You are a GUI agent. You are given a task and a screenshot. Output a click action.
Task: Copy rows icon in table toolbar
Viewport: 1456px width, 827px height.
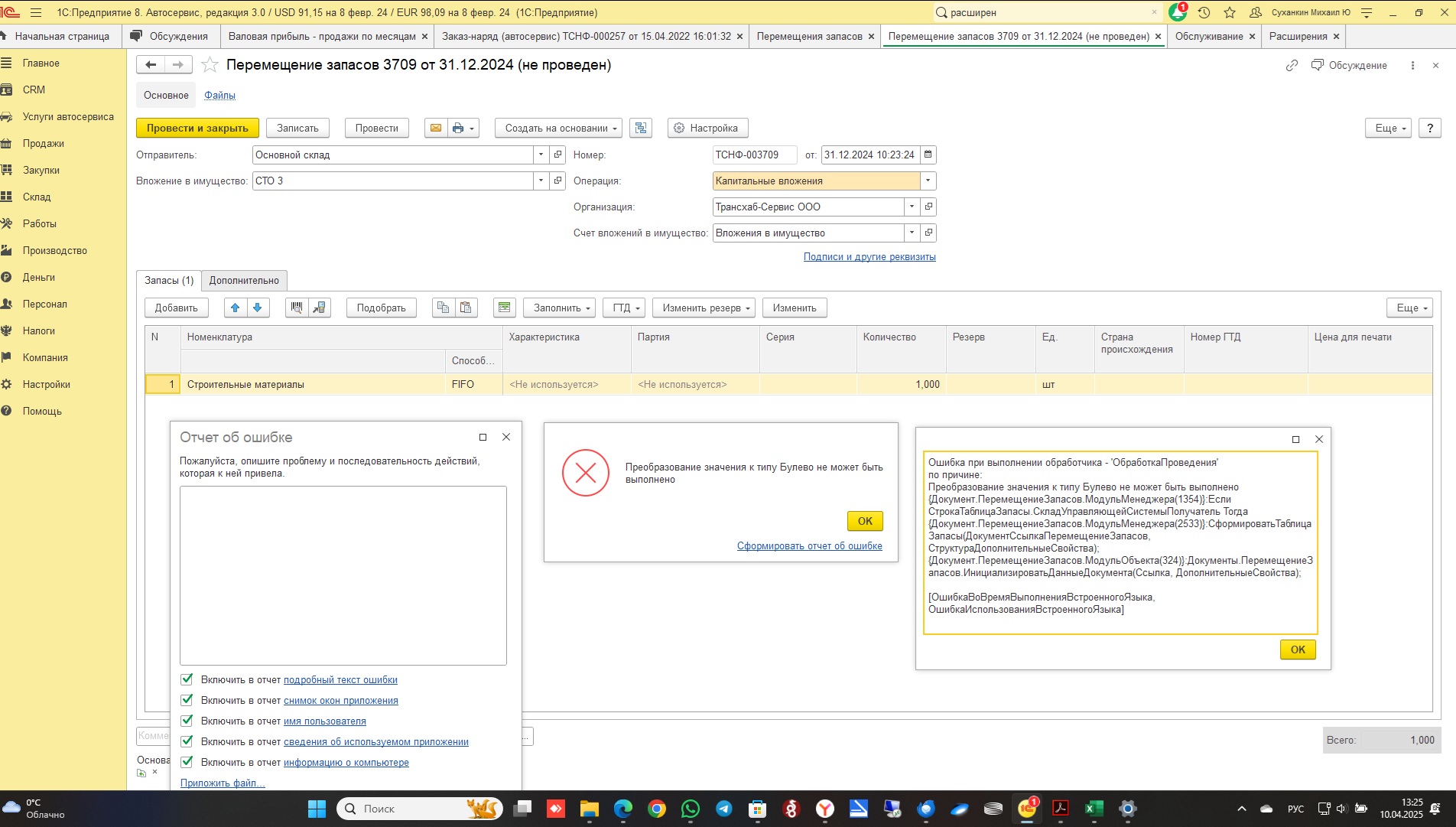443,308
